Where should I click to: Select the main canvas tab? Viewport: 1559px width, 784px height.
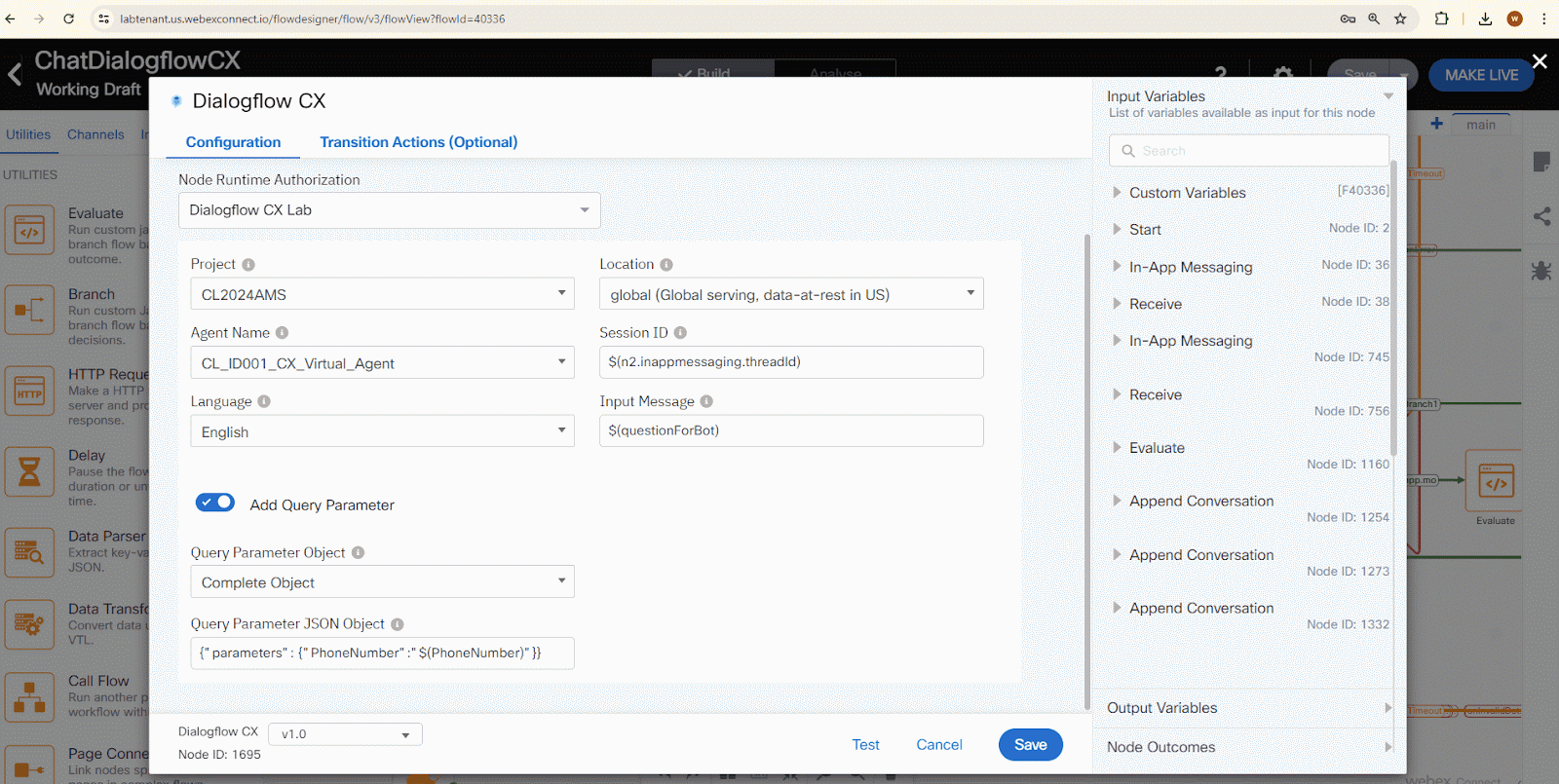click(x=1481, y=125)
